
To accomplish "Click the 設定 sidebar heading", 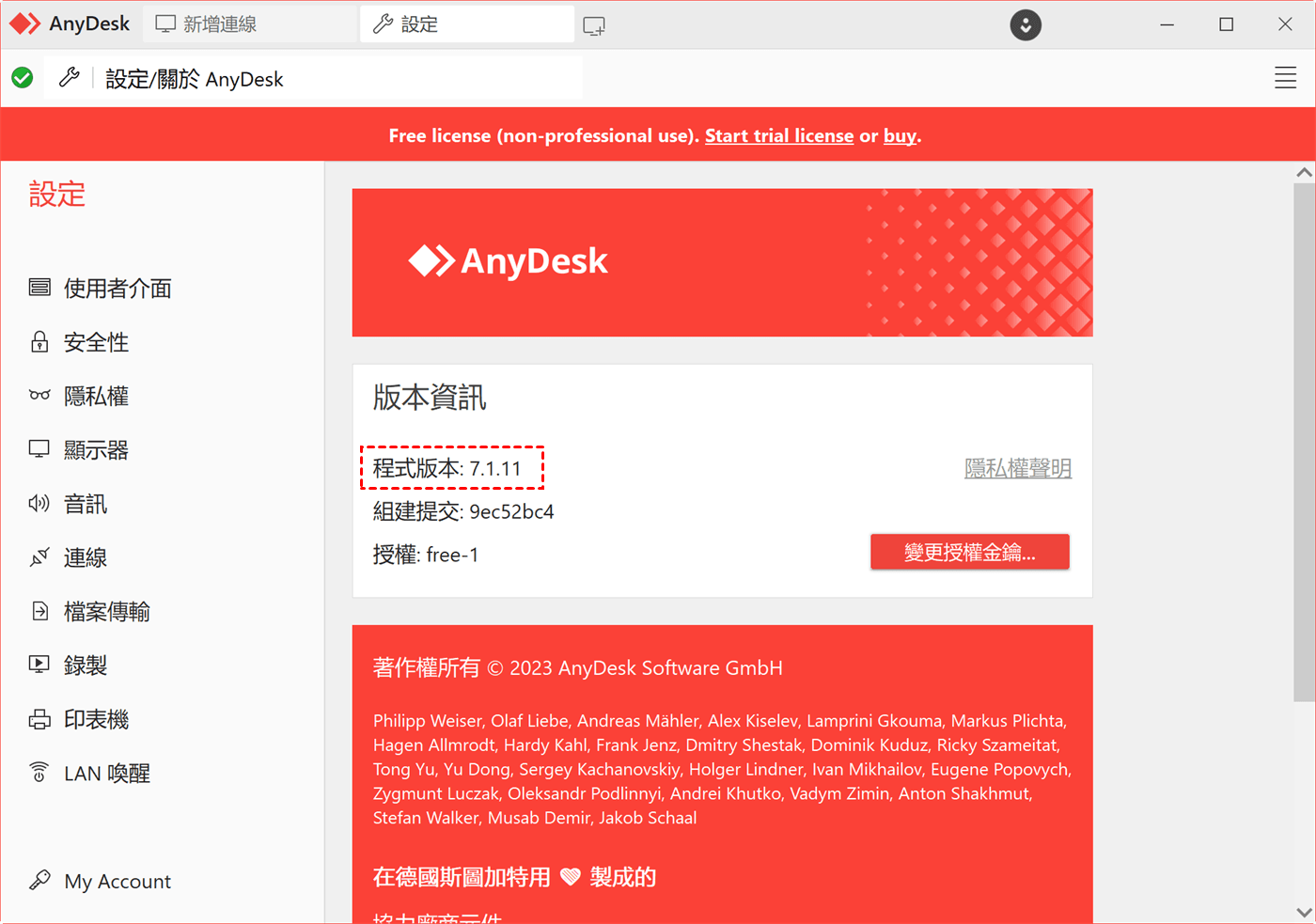I will (x=57, y=194).
